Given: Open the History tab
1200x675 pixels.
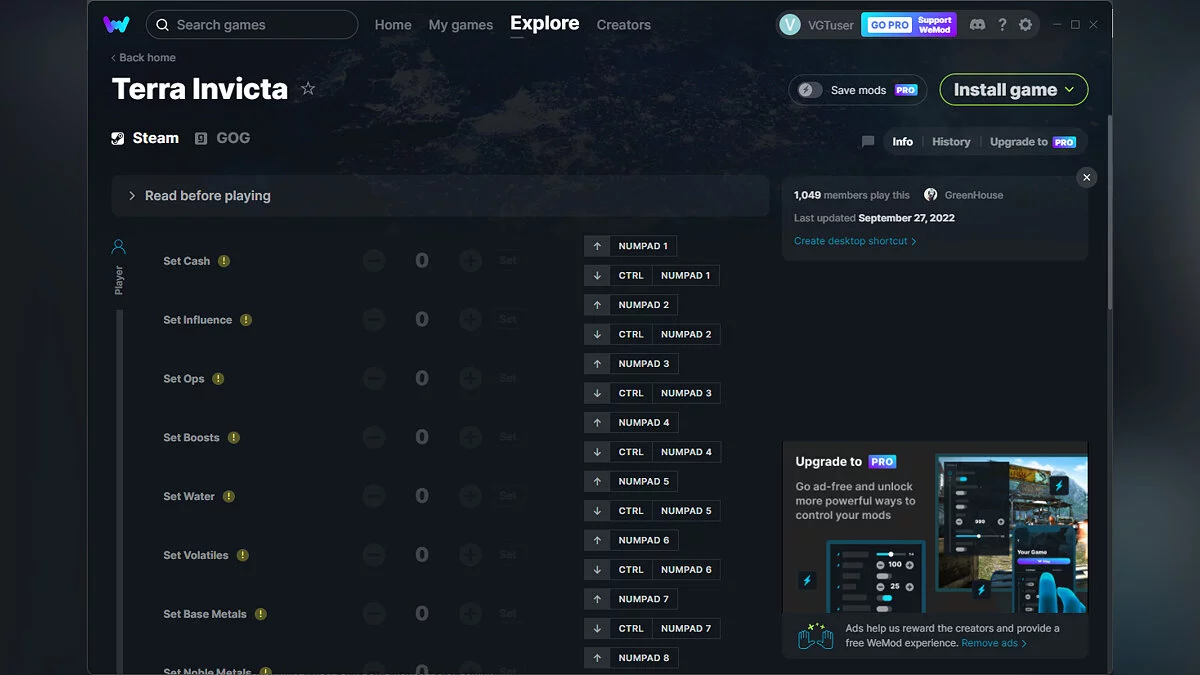Looking at the screenshot, I should click(x=951, y=142).
